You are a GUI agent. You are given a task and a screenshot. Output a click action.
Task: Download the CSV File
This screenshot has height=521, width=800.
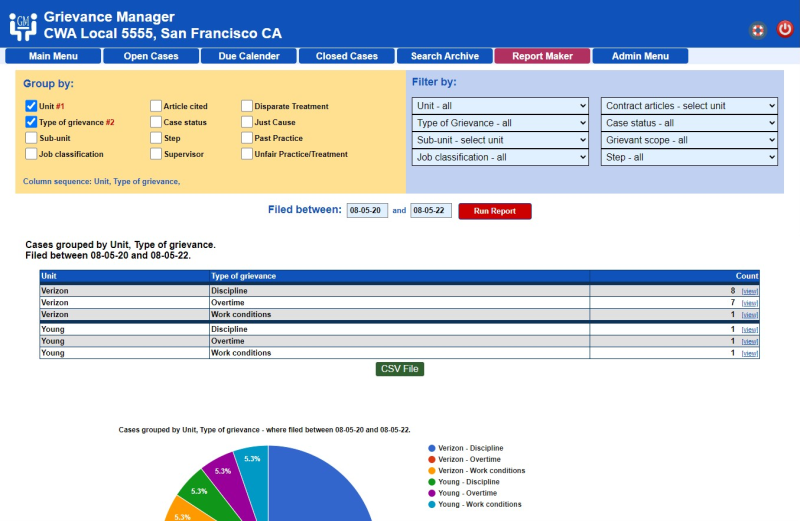tap(400, 369)
